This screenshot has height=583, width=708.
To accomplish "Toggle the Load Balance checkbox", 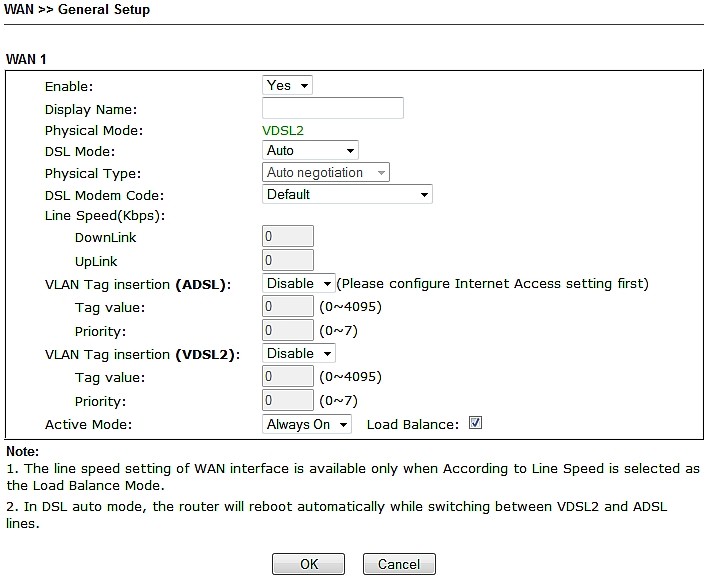I will point(475,423).
